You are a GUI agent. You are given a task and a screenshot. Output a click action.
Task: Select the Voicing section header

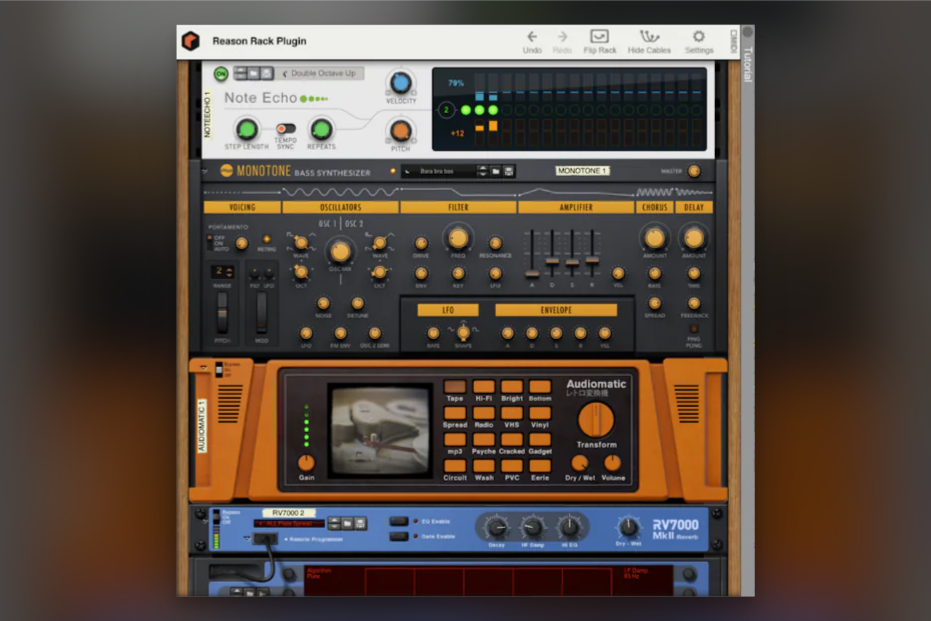pos(242,207)
